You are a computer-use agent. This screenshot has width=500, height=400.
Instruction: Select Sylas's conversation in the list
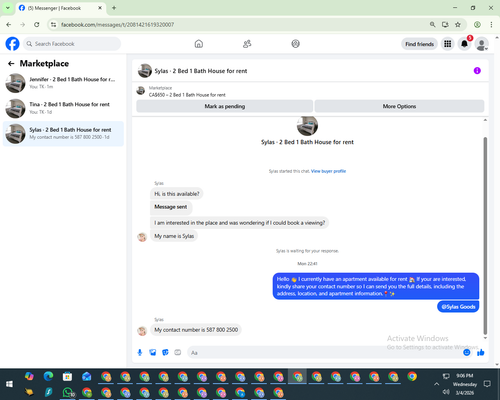click(x=63, y=134)
